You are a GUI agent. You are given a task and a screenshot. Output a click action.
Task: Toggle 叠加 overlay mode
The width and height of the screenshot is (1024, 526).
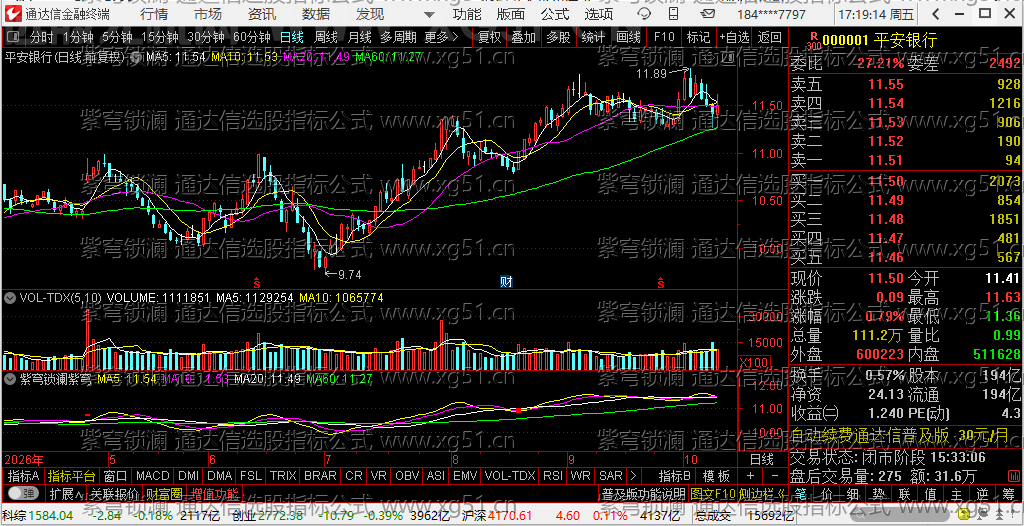click(x=524, y=37)
